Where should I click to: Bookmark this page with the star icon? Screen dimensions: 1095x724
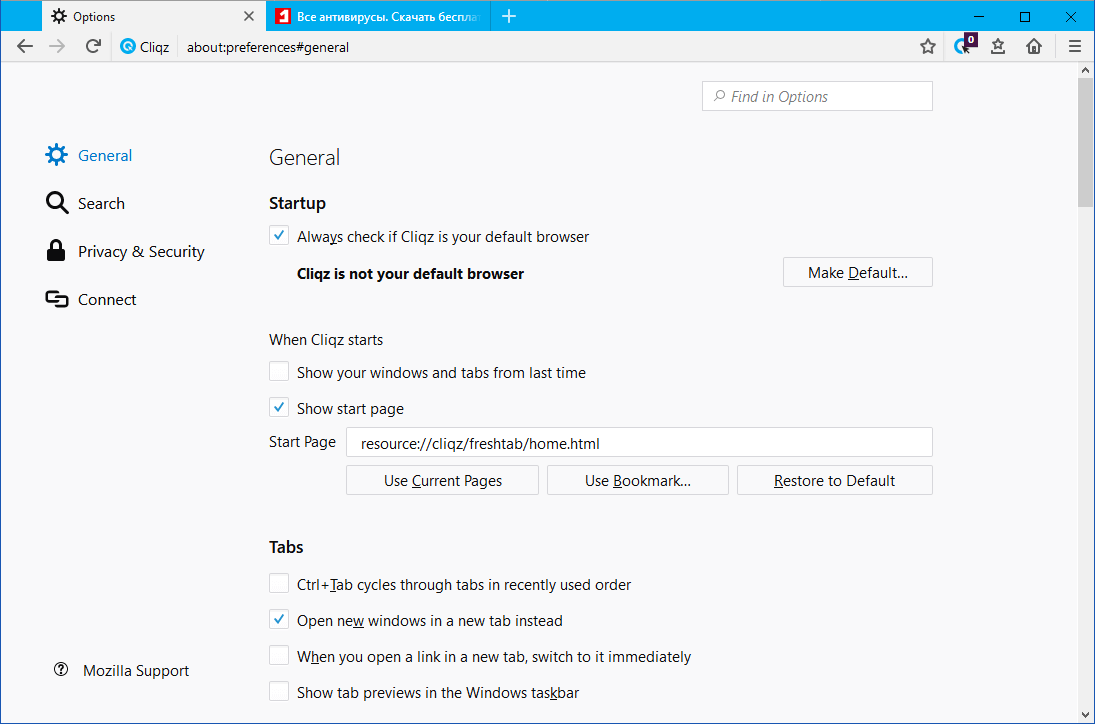coord(928,46)
